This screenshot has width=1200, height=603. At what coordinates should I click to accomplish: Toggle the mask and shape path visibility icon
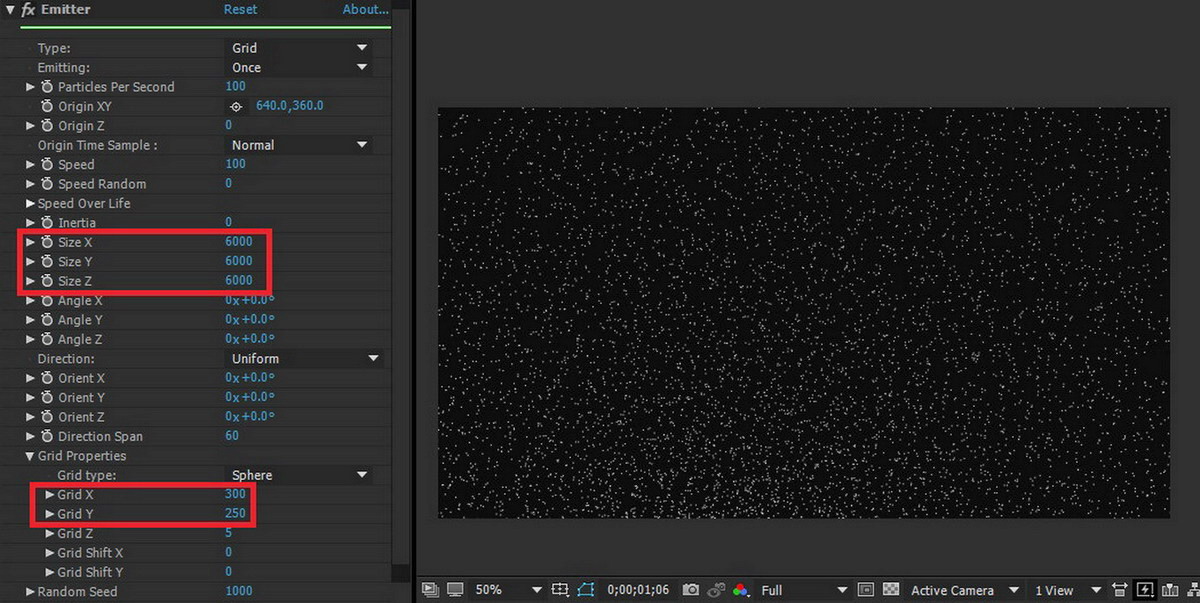[585, 591]
